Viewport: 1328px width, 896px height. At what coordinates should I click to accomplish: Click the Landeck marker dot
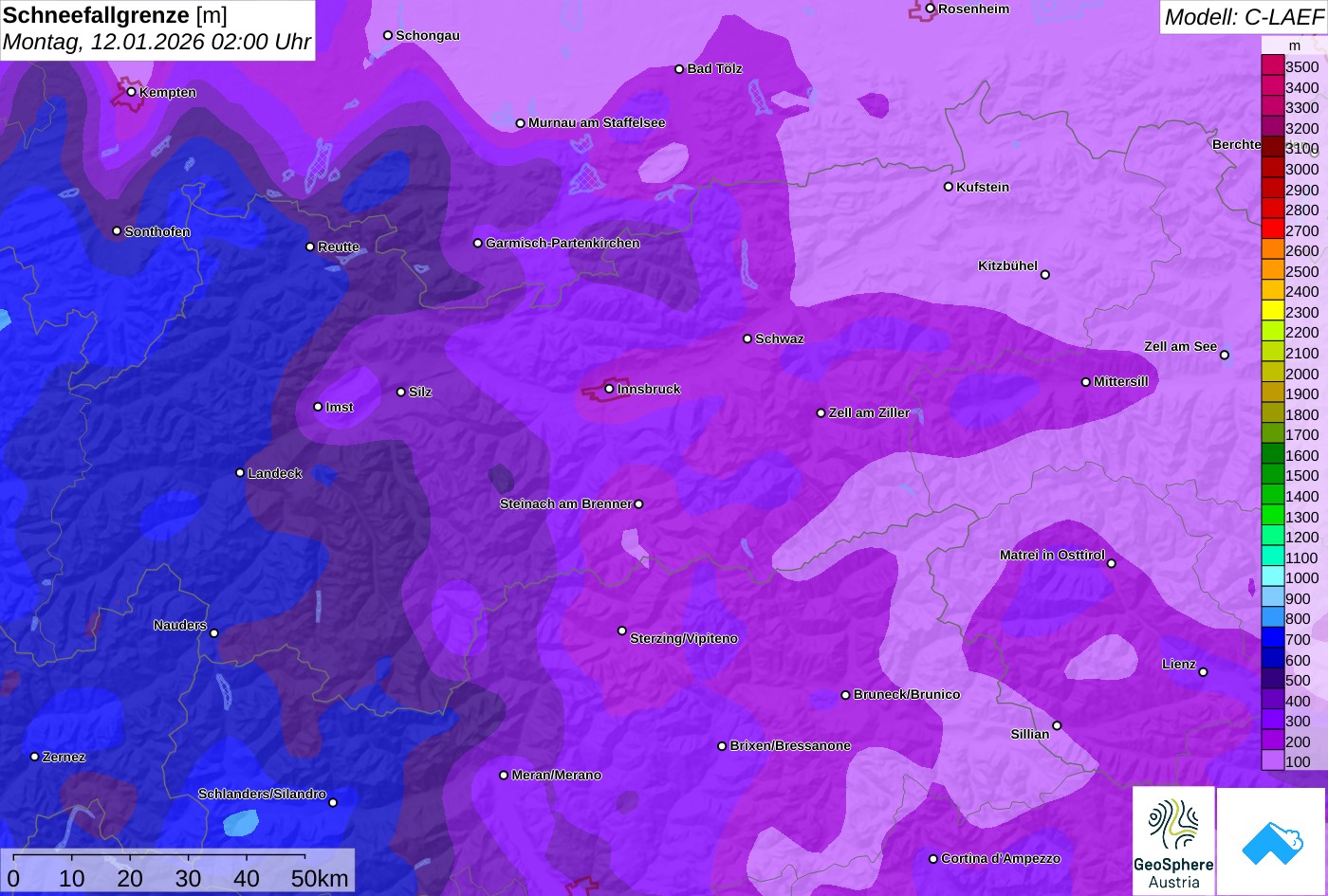(x=240, y=473)
